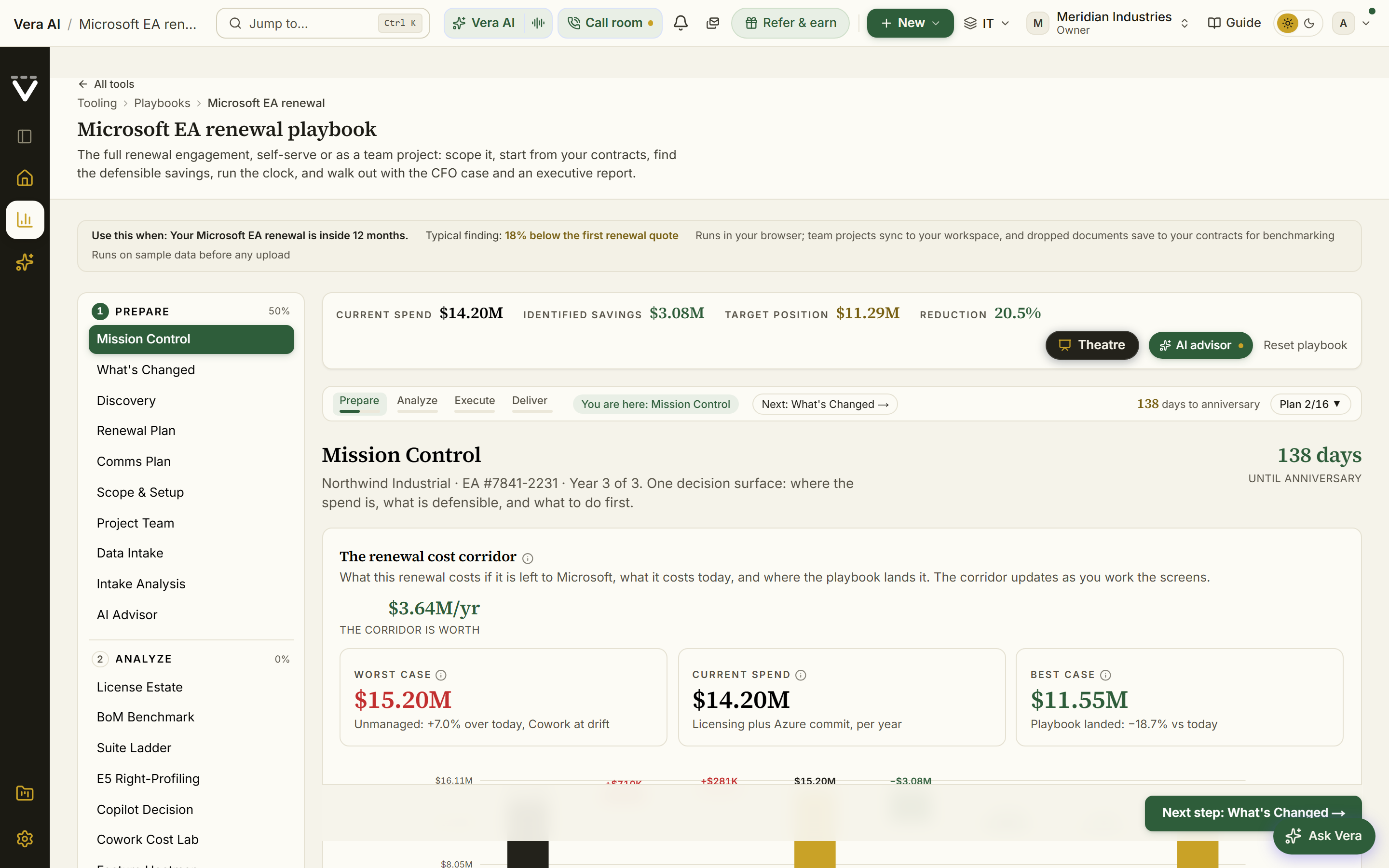This screenshot has width=1389, height=868.
Task: Click the Worst Case info icon
Action: pyautogui.click(x=441, y=675)
